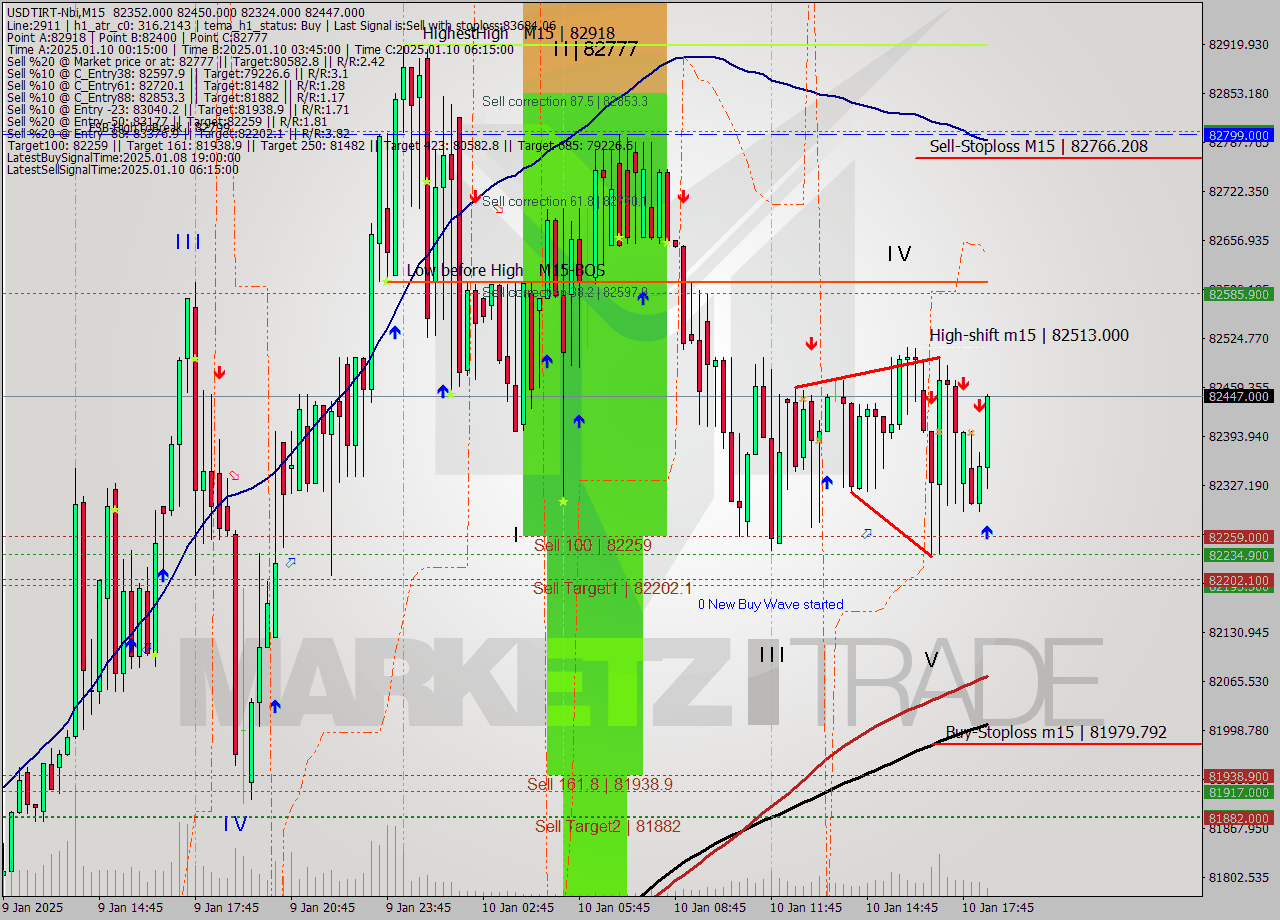Click the LatestBuySignalTime info line
This screenshot has width=1280, height=920.
[x=123, y=157]
